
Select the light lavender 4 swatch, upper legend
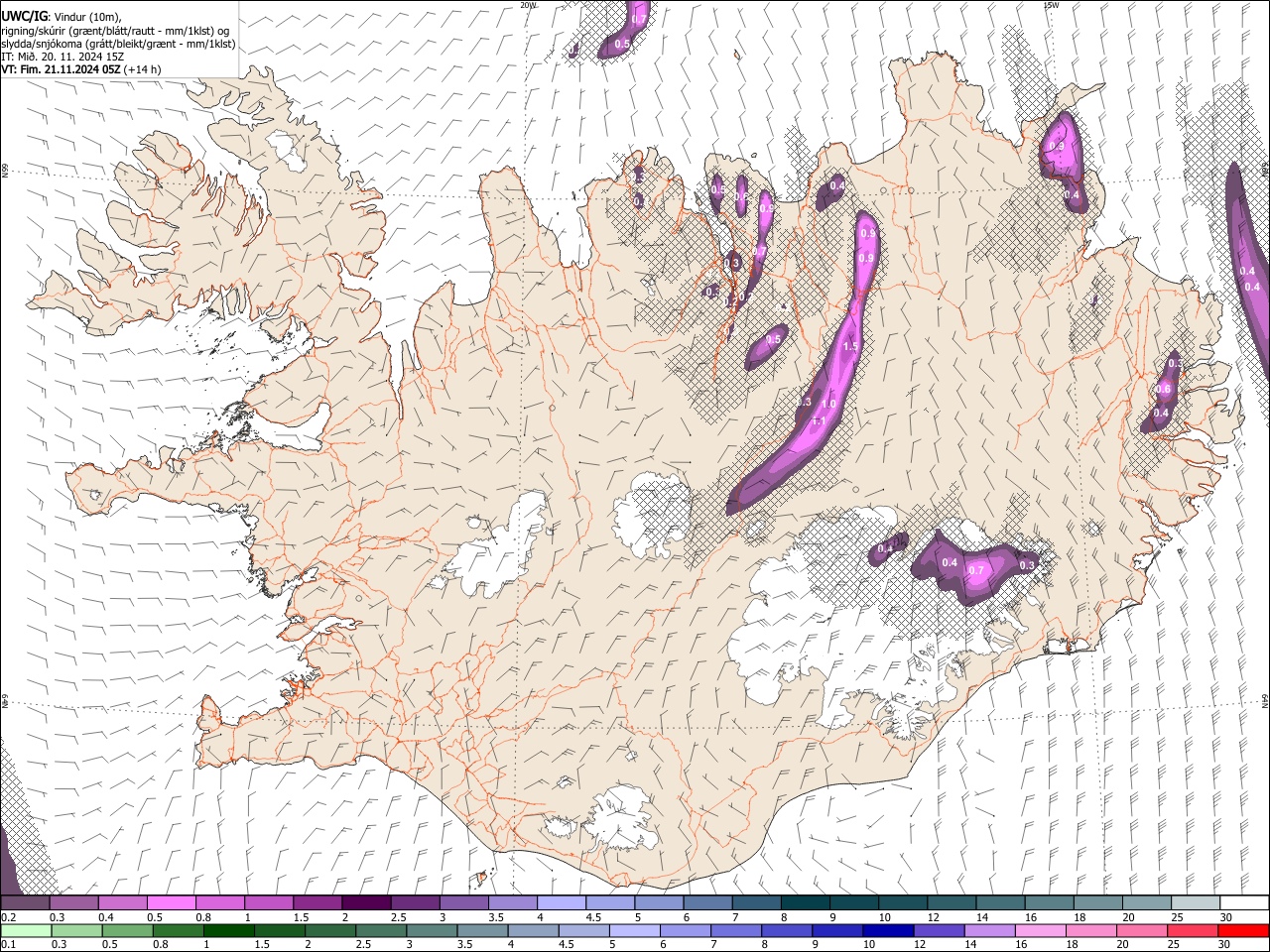[x=562, y=903]
